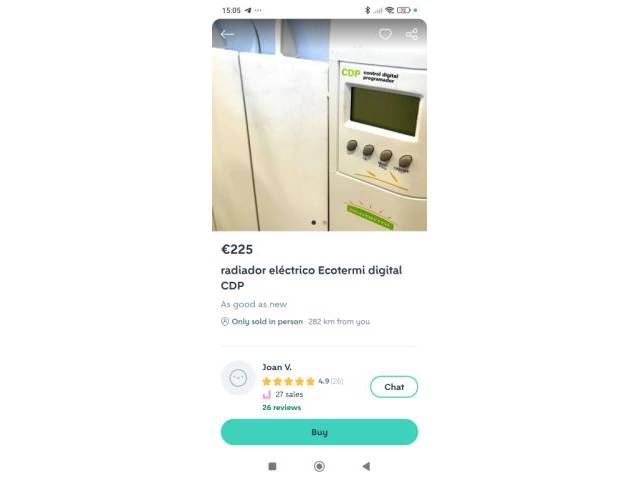Viewport: 640px width, 480px height.
Task: Tap the Android back triangle button
Action: (366, 466)
